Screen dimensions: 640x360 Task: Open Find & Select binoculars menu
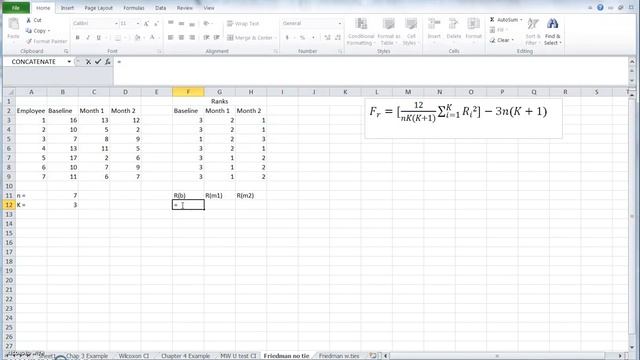(x=553, y=31)
